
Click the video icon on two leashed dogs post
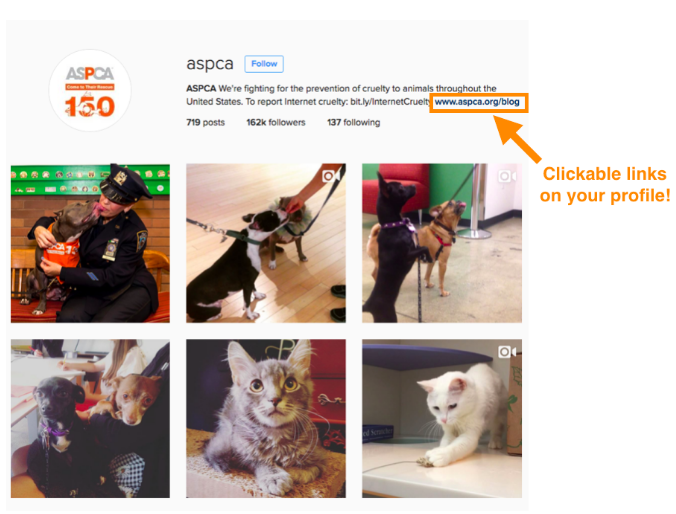click(x=507, y=176)
